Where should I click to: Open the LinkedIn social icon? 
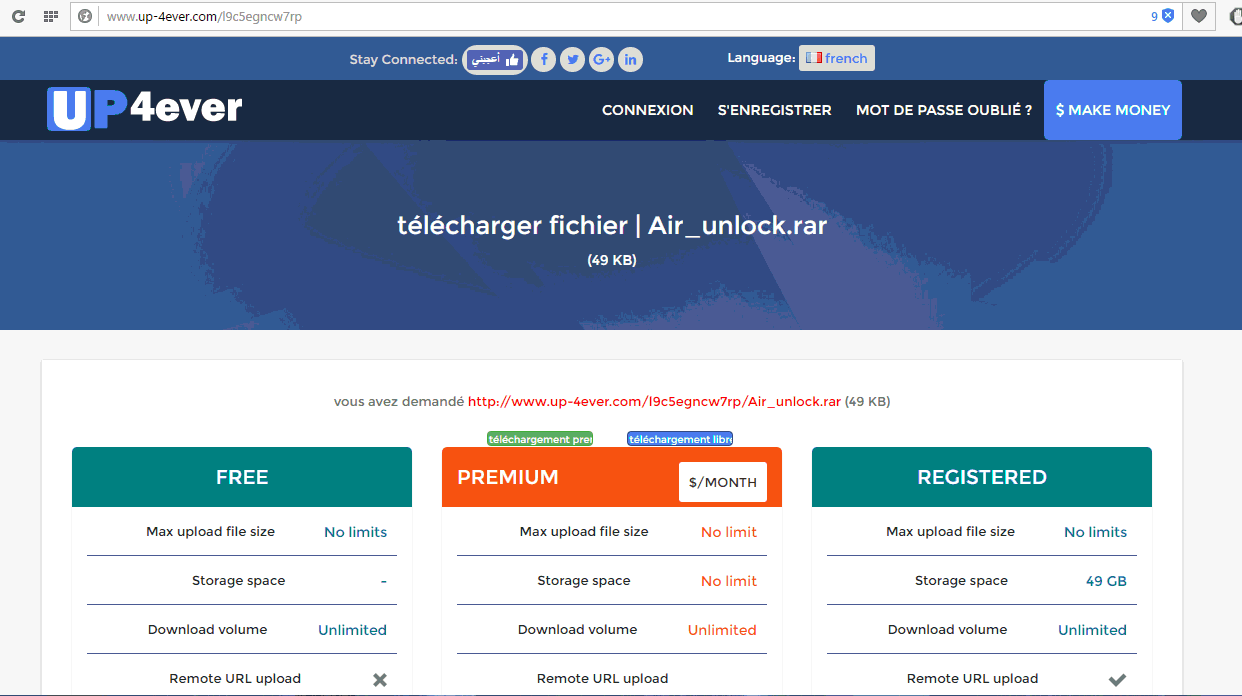click(630, 60)
